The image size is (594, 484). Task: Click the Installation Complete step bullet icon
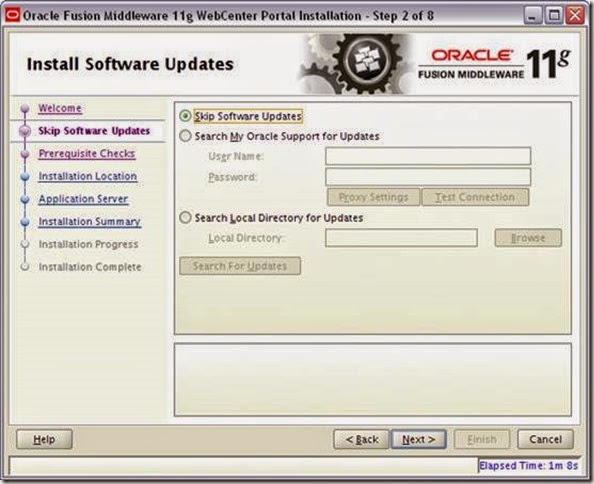(x=25, y=267)
